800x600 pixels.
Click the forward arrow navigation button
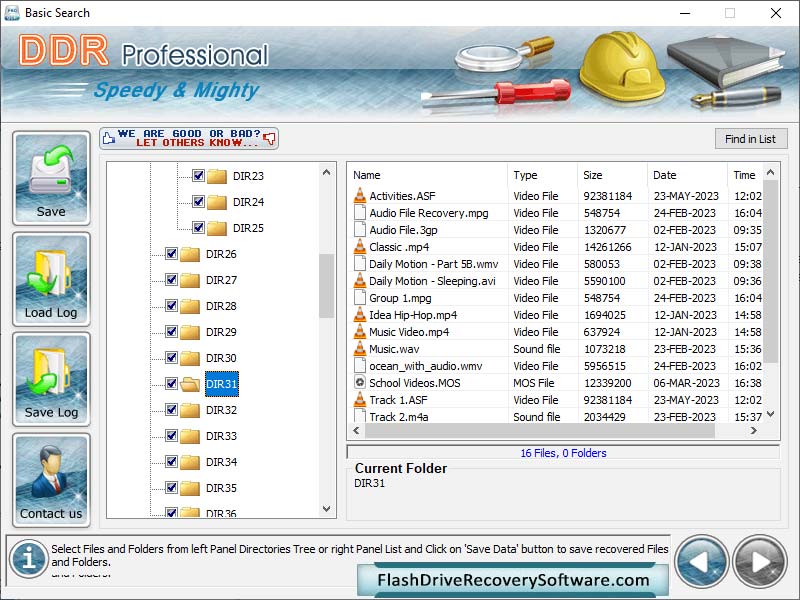pos(760,562)
